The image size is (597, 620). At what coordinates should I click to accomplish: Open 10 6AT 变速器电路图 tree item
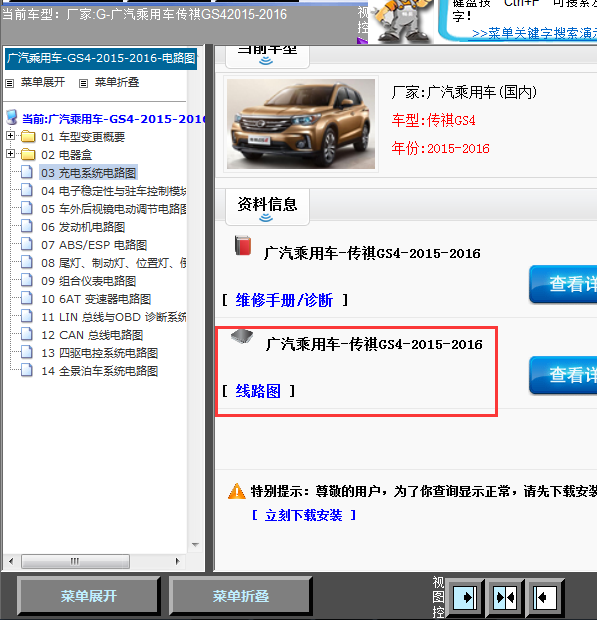pos(96,299)
